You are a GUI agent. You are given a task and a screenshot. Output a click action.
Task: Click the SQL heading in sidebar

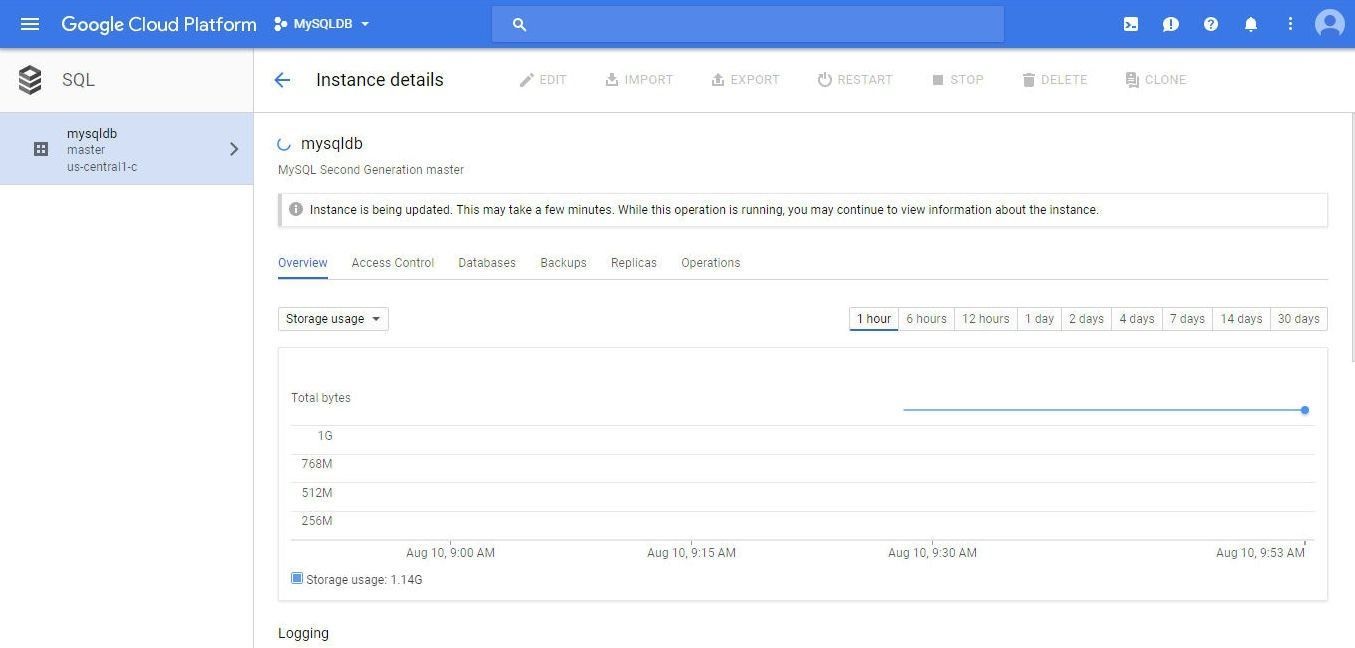tap(78, 80)
